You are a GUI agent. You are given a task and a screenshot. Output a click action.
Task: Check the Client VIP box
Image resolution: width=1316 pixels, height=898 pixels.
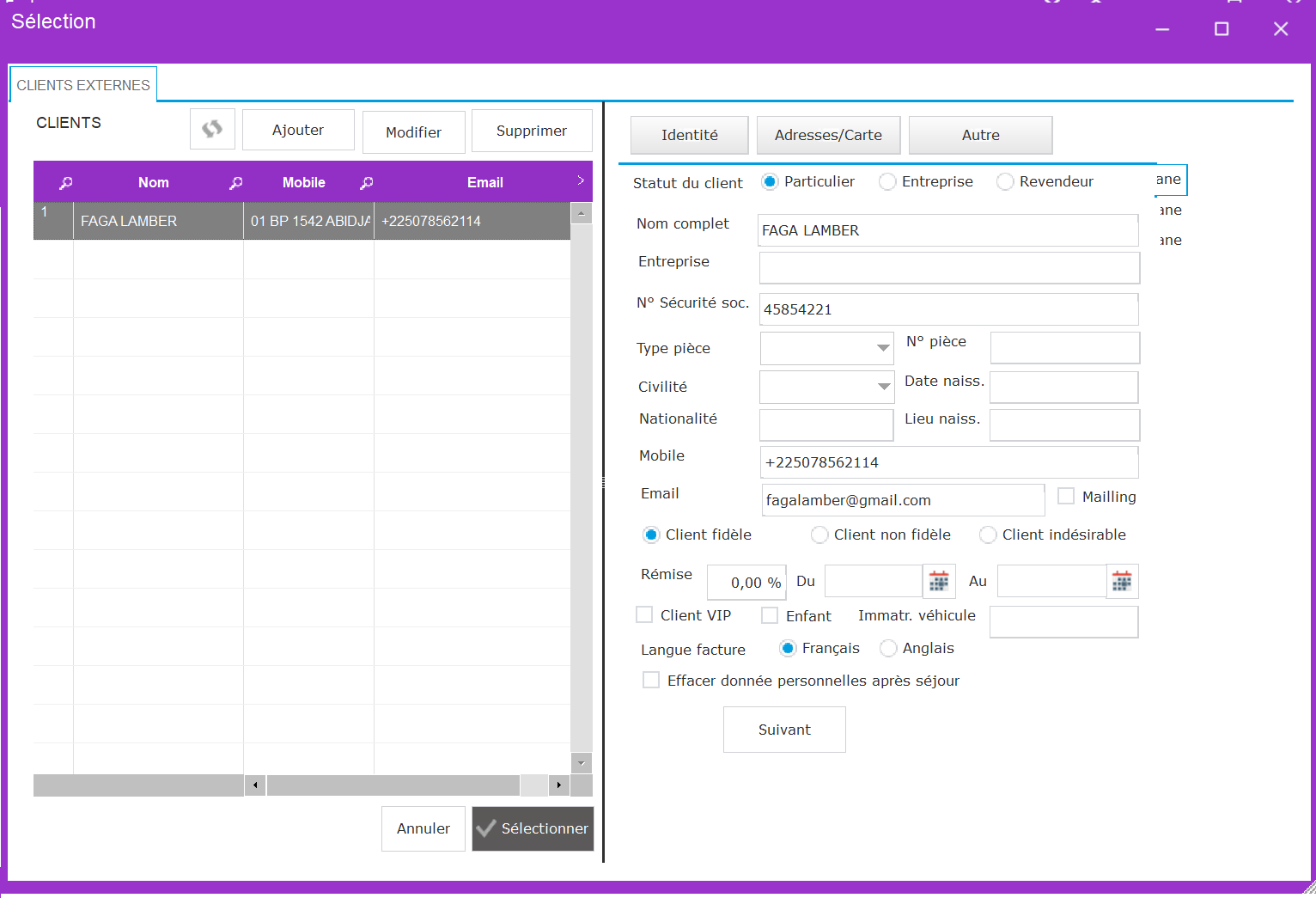(644, 614)
